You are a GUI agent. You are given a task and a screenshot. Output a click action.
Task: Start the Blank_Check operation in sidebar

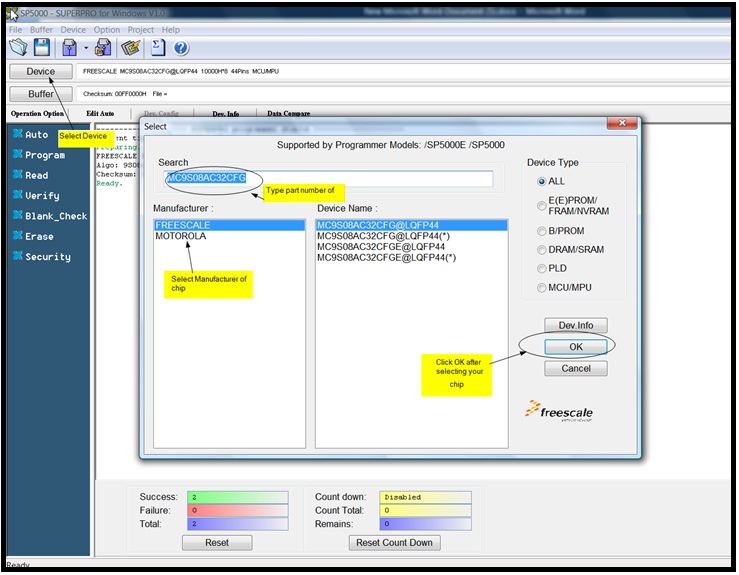coord(56,216)
